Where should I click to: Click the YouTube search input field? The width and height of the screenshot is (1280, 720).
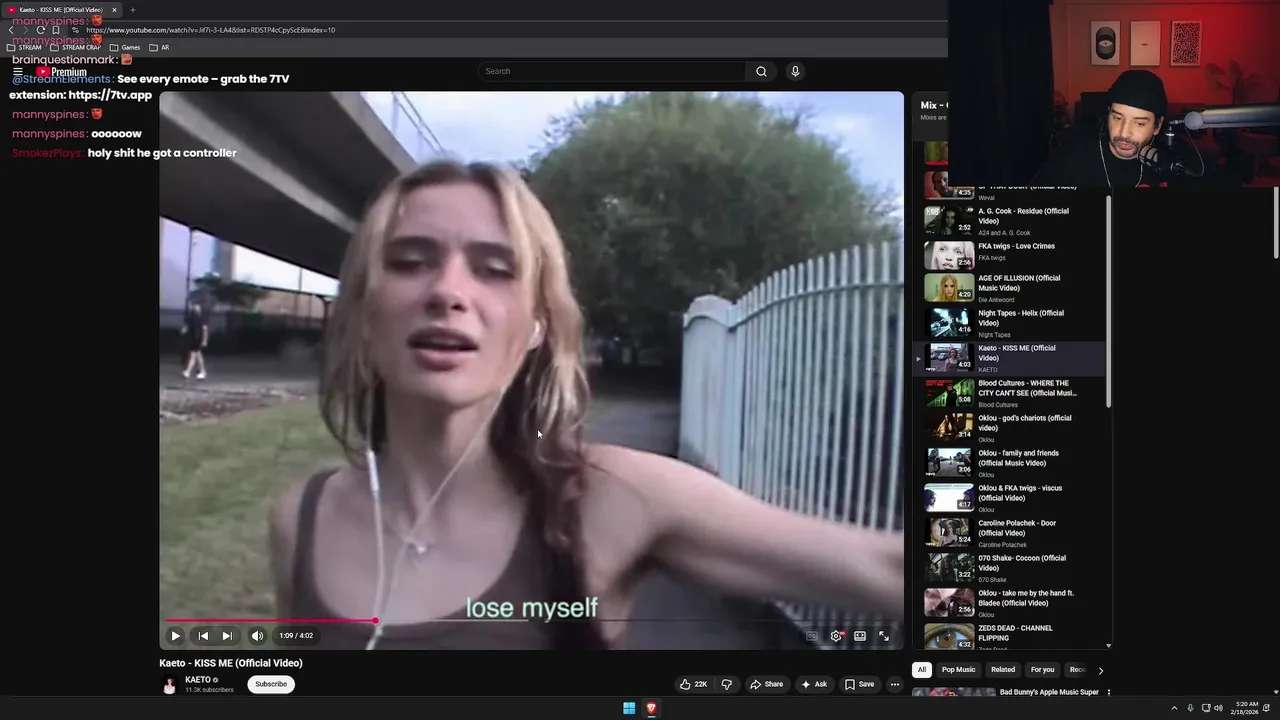[611, 71]
